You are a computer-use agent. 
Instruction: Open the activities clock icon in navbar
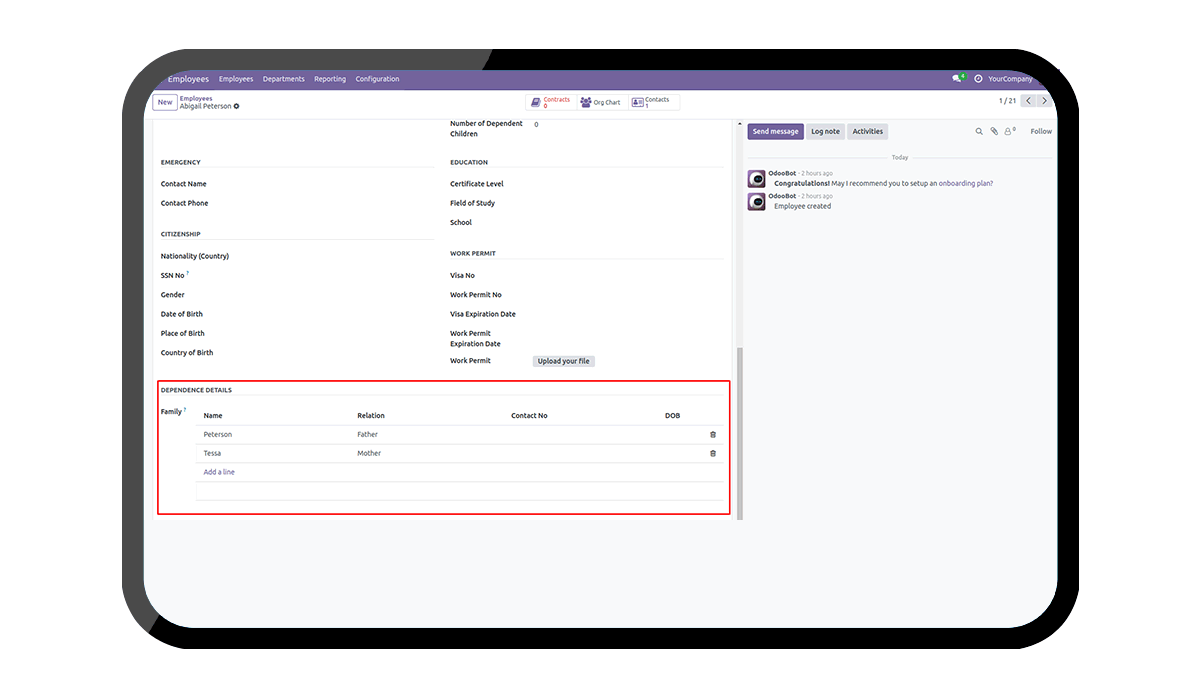point(978,79)
